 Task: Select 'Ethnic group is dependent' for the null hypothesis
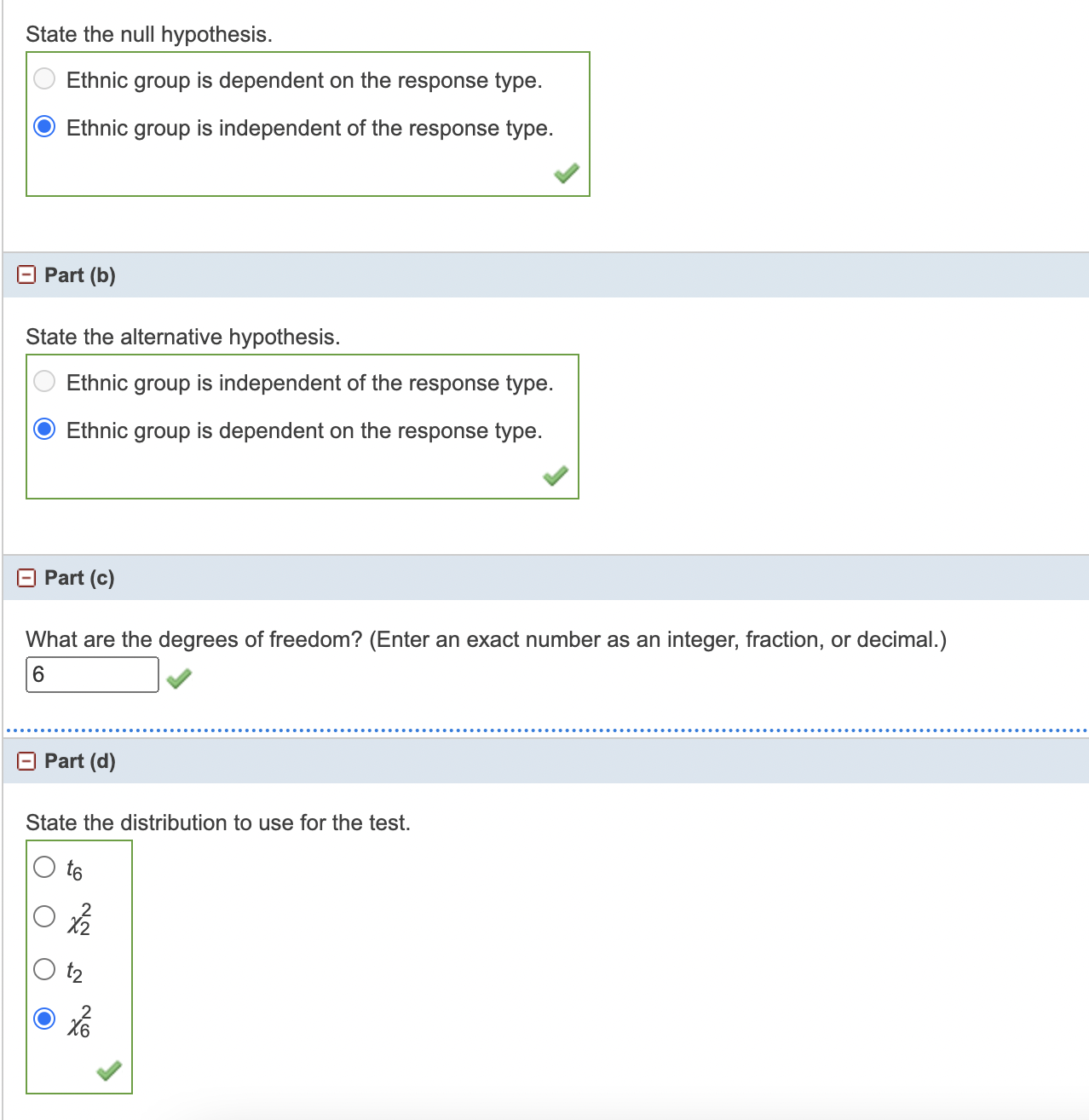(43, 78)
